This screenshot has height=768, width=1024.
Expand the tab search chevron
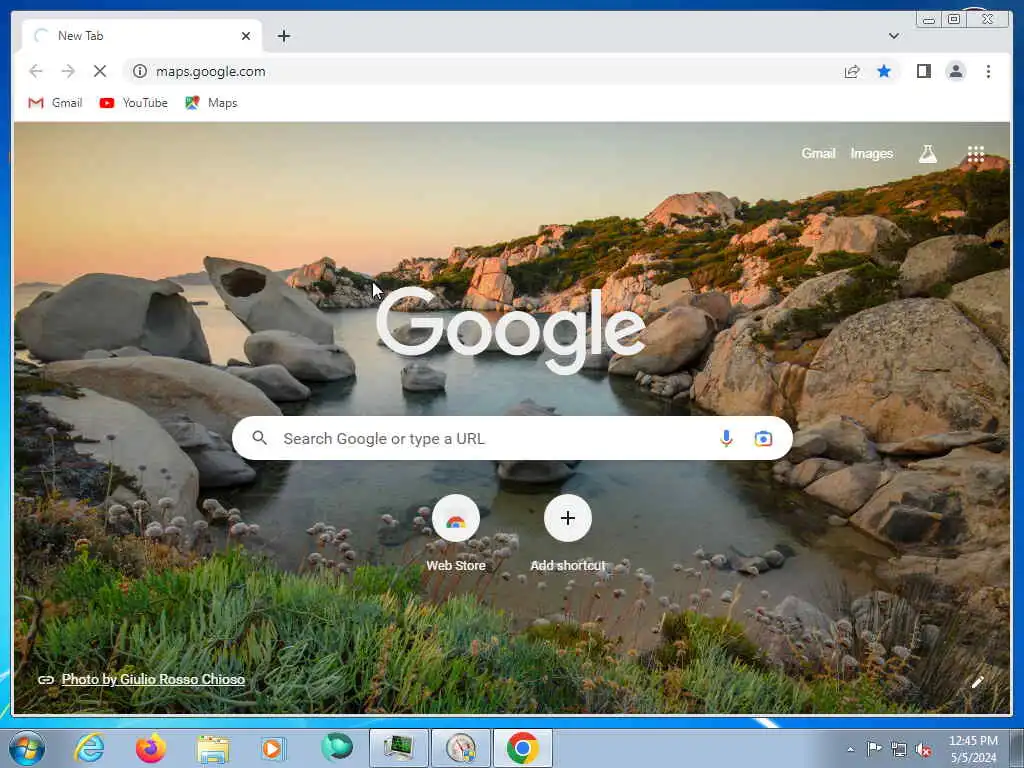tap(893, 36)
